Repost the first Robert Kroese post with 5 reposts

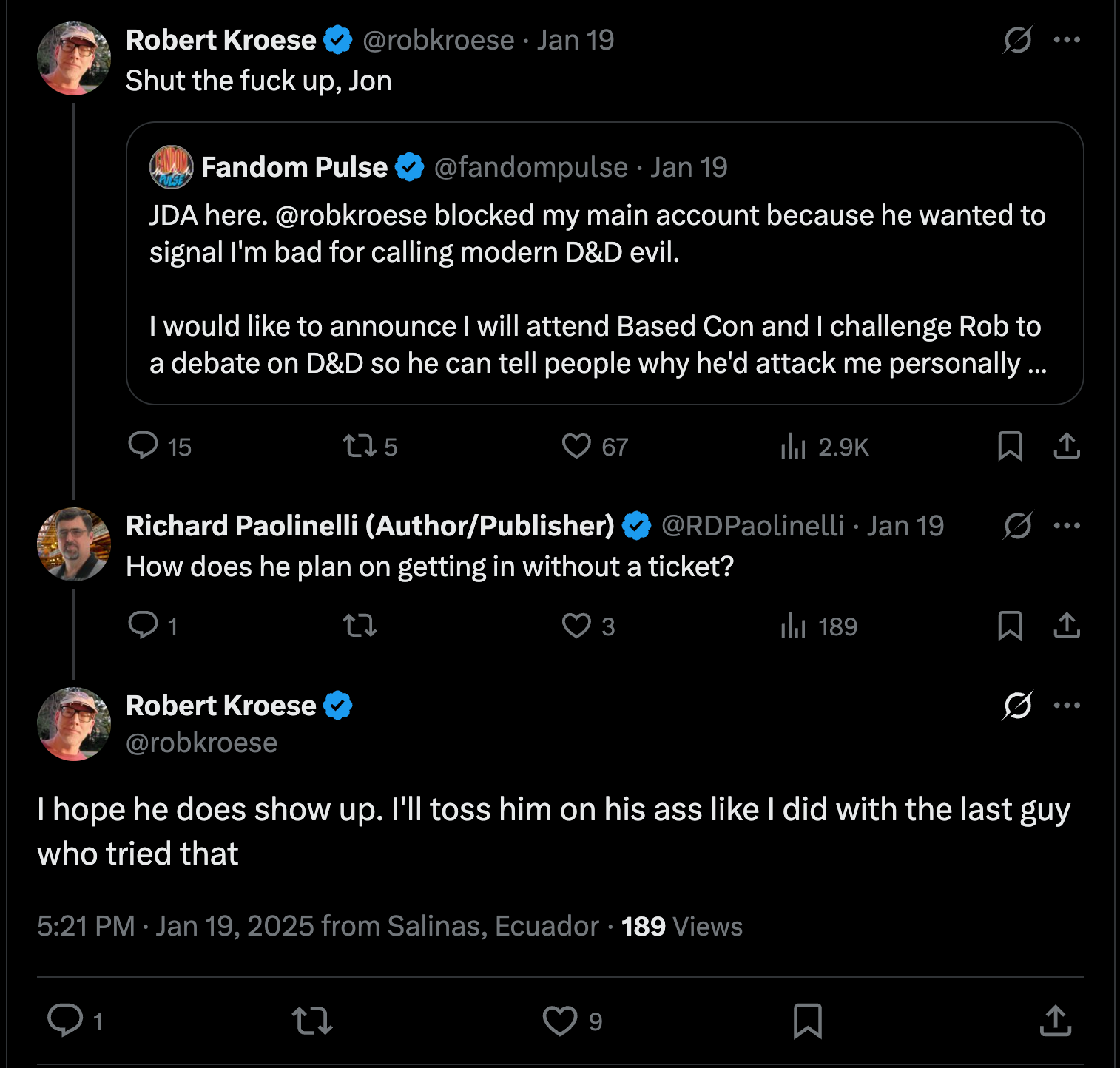(x=360, y=446)
